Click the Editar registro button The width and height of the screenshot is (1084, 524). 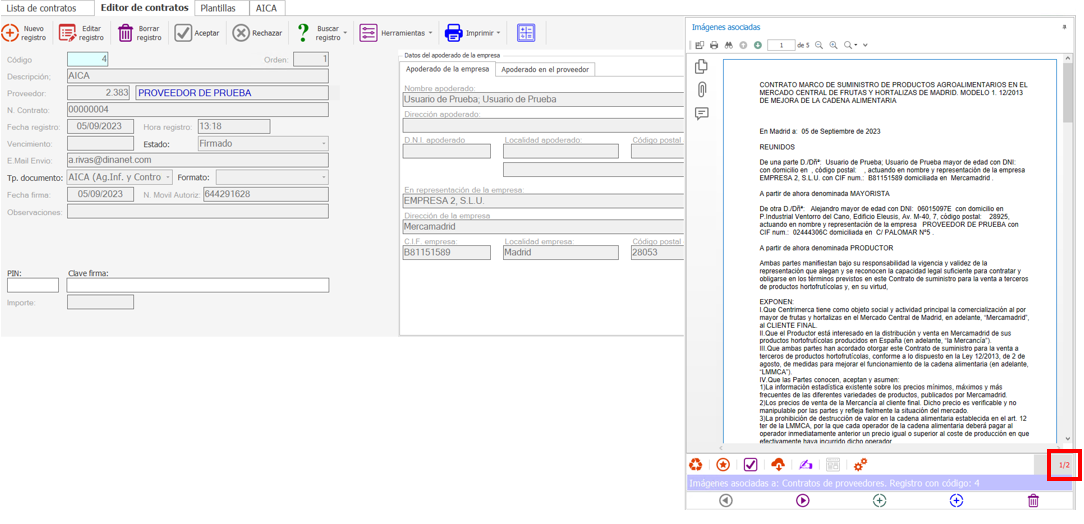(x=81, y=33)
